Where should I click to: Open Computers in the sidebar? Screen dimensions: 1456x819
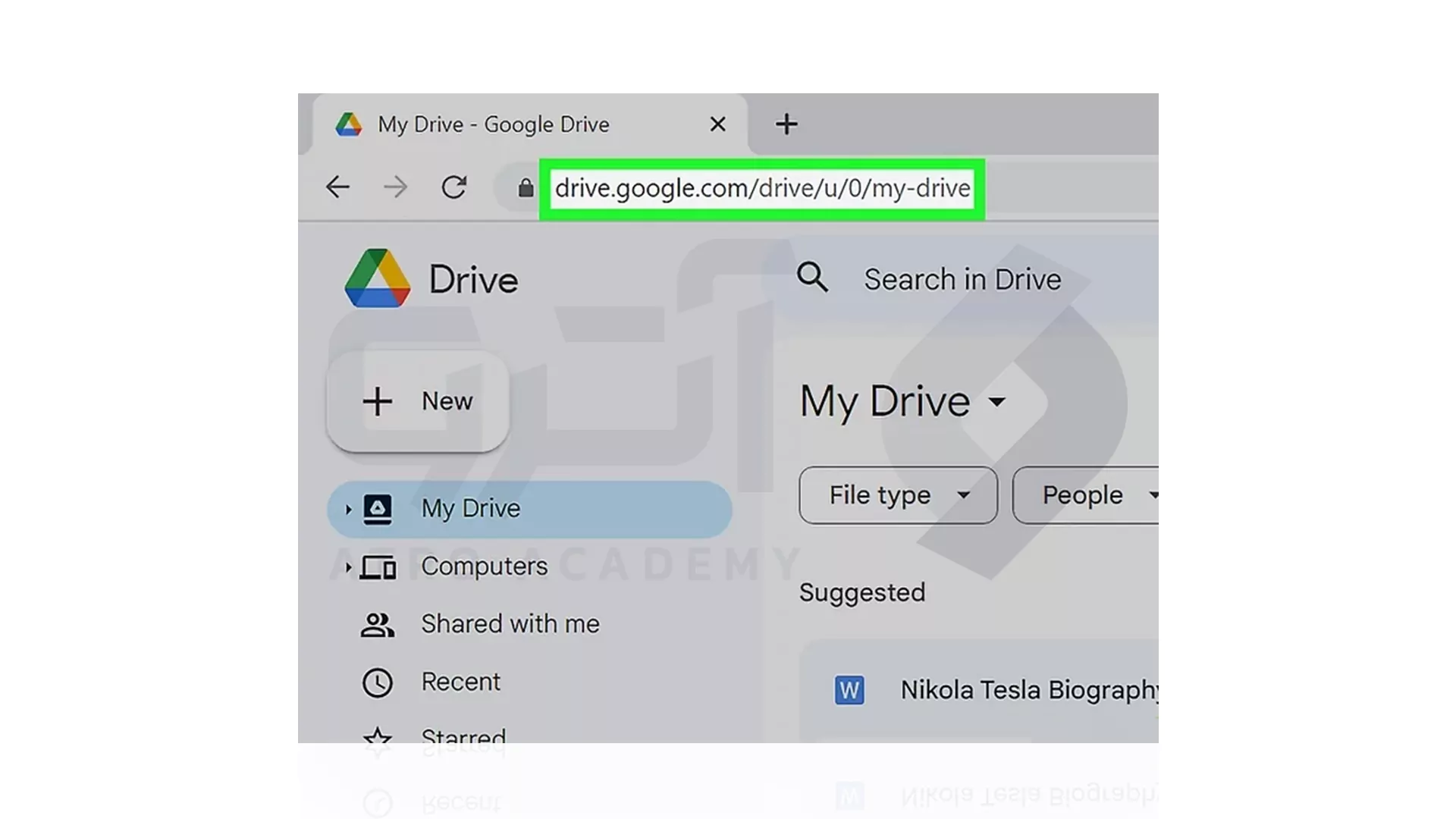(484, 566)
